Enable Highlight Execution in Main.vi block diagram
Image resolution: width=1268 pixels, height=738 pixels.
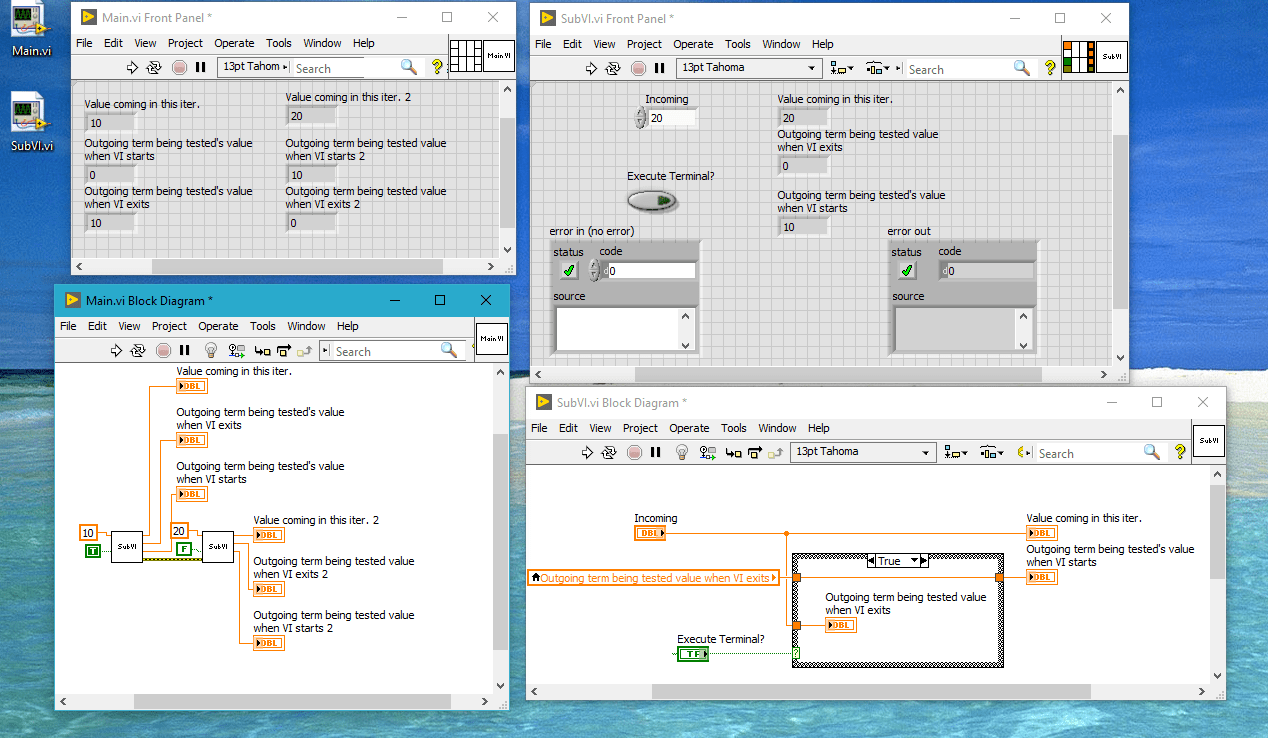[211, 350]
